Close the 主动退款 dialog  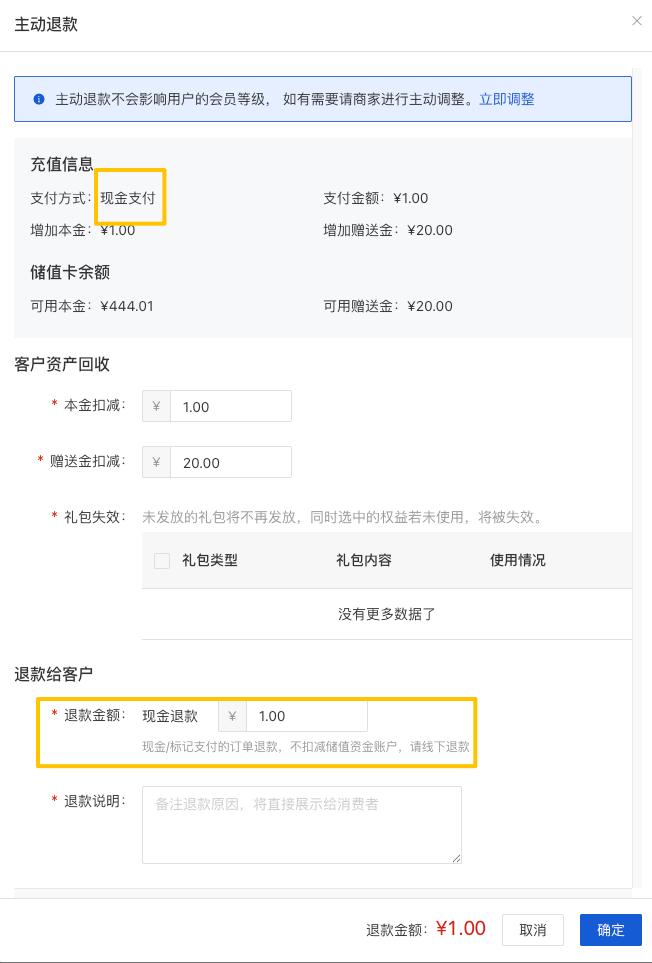(x=636, y=21)
